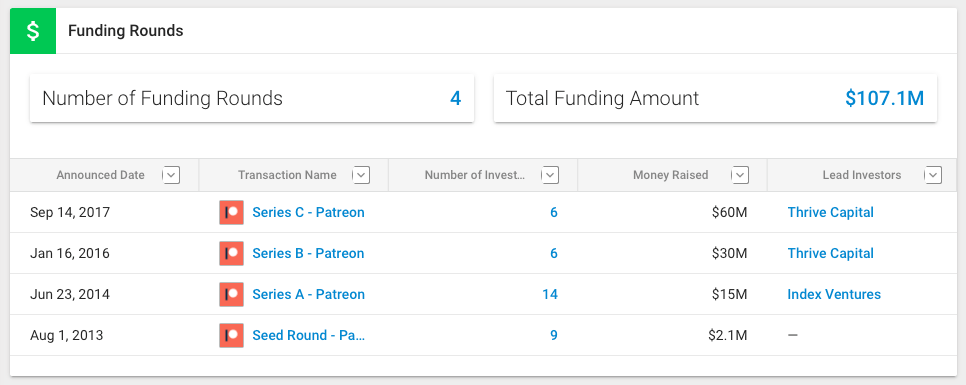The width and height of the screenshot is (966, 385).
Task: Click the investor count 14 for Series A
Action: click(550, 294)
